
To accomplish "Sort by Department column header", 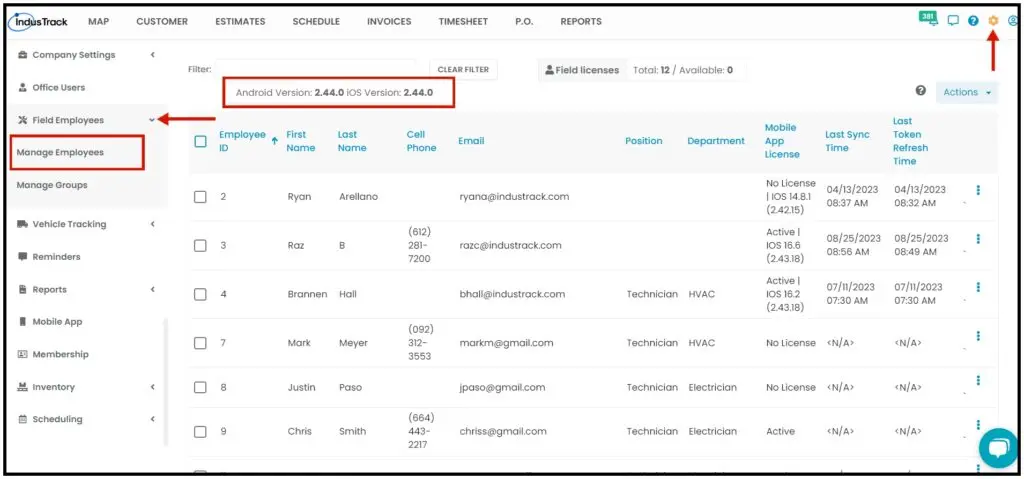I will tap(716, 141).
